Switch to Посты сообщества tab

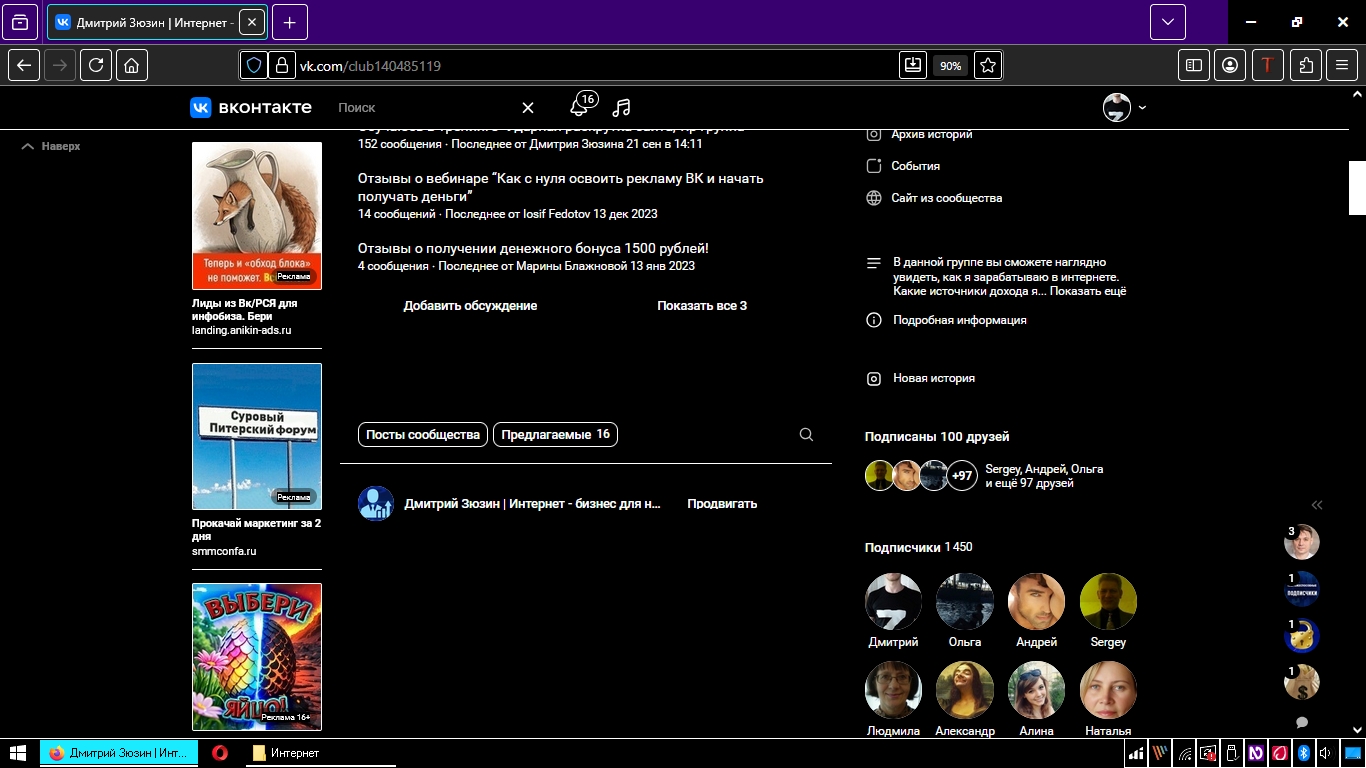click(423, 434)
